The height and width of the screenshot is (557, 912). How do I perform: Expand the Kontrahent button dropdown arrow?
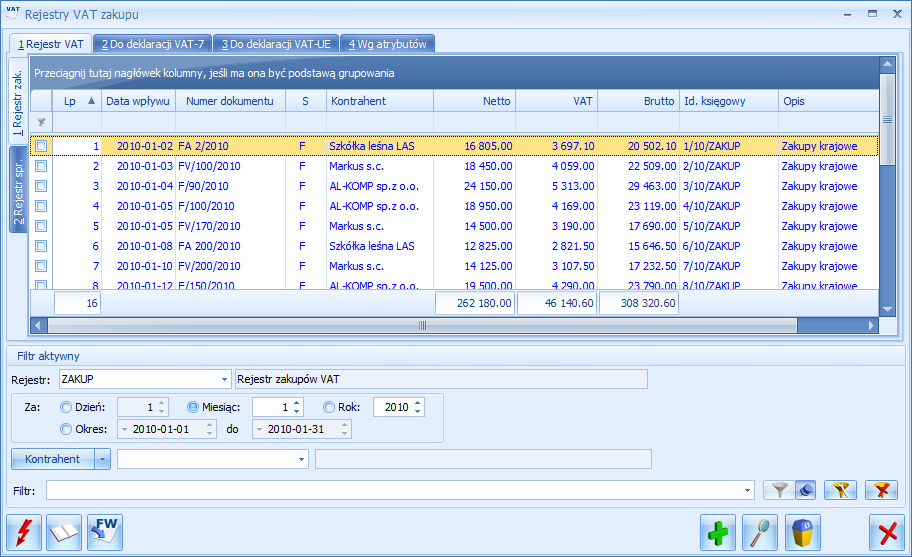[102, 459]
